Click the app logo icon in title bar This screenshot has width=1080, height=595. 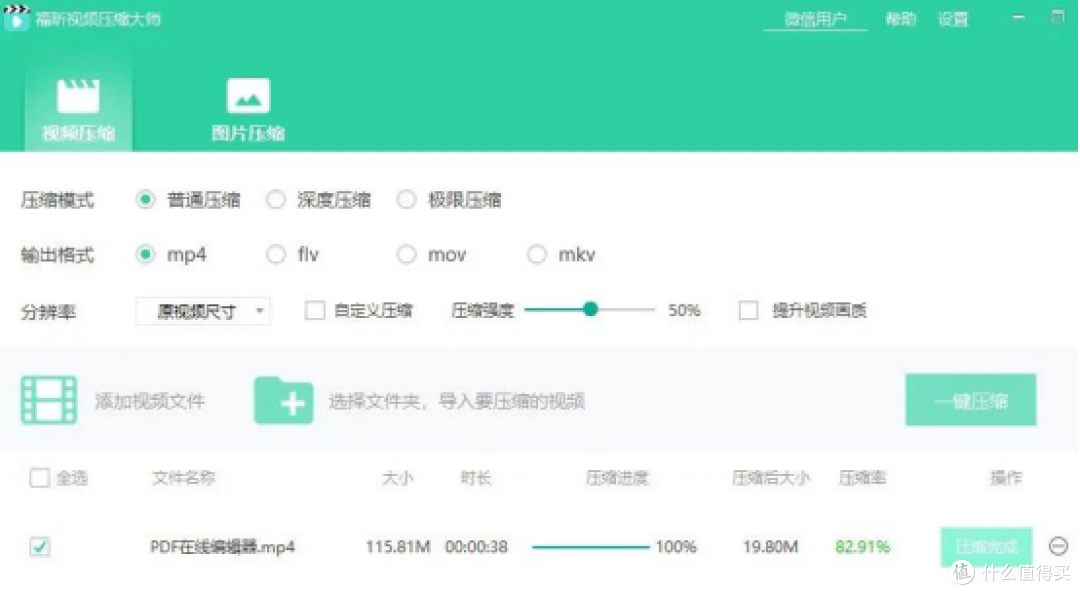tap(17, 17)
